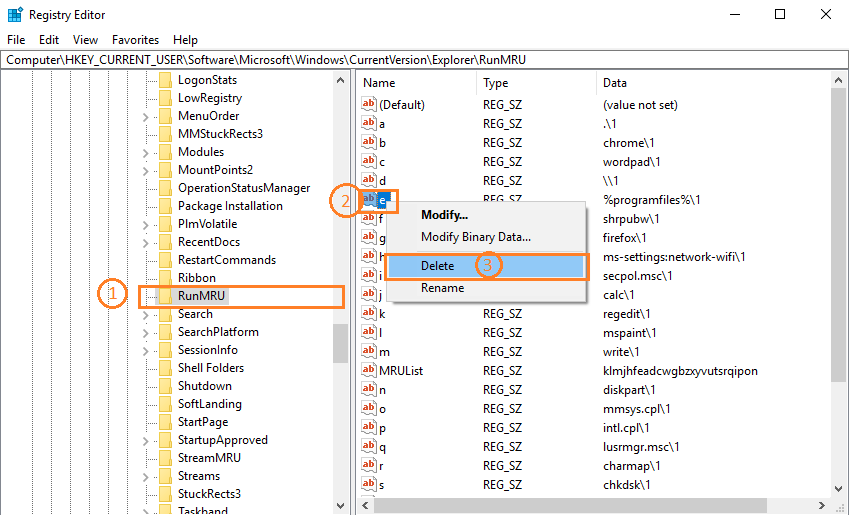Click the tree pane scroll-up arrow
This screenshot has height=515, width=849.
pyautogui.click(x=340, y=80)
